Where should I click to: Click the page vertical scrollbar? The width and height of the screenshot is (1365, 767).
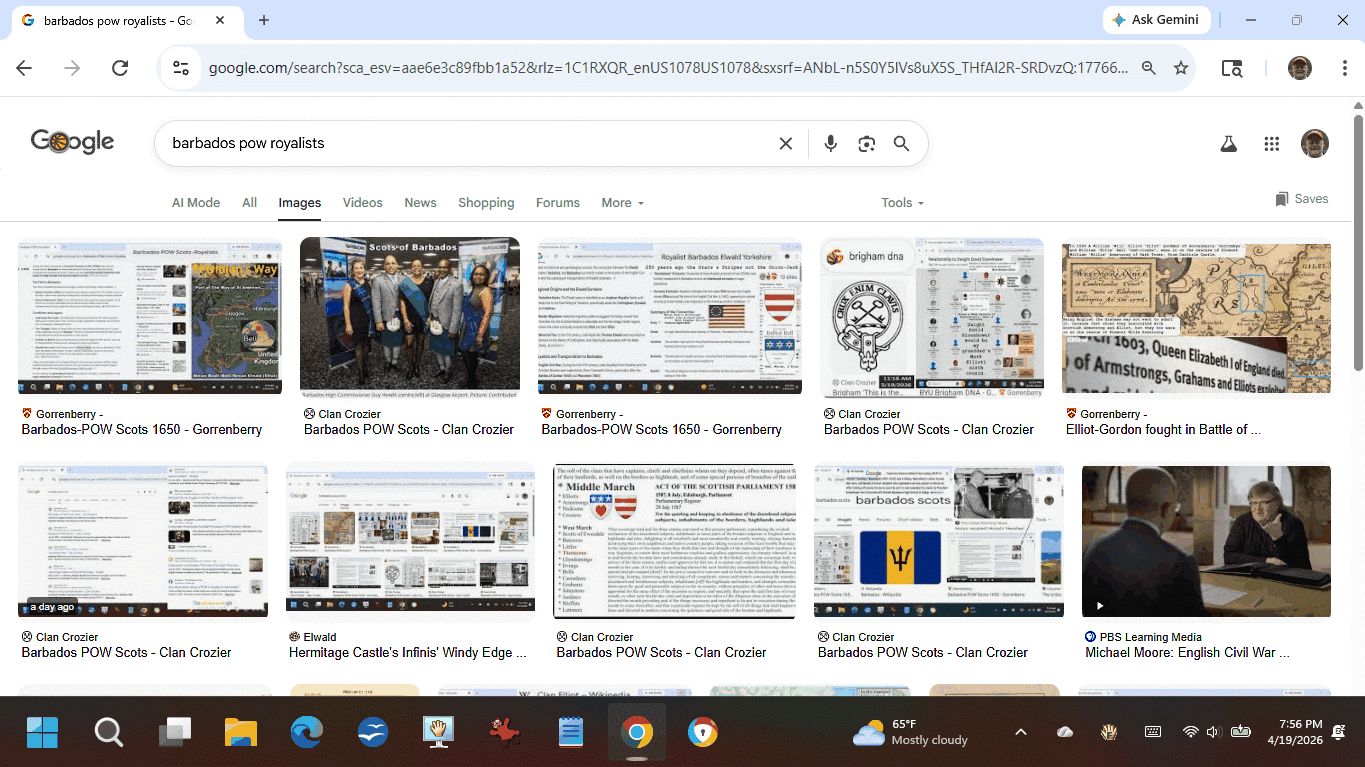[1356, 240]
